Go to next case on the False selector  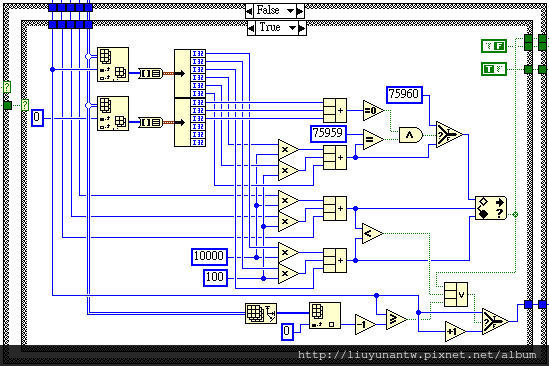(x=300, y=11)
